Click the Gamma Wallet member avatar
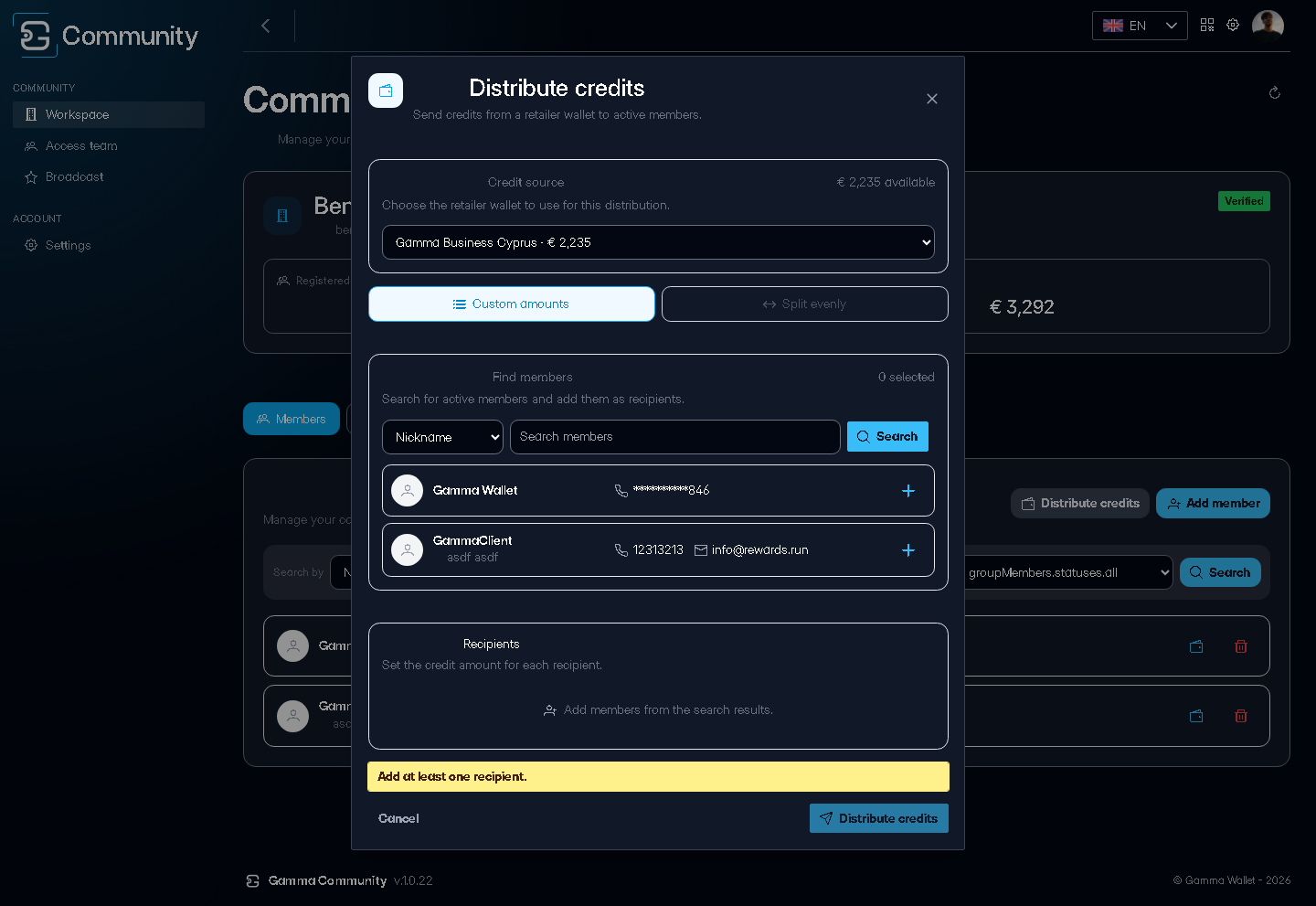1316x906 pixels. pos(407,491)
